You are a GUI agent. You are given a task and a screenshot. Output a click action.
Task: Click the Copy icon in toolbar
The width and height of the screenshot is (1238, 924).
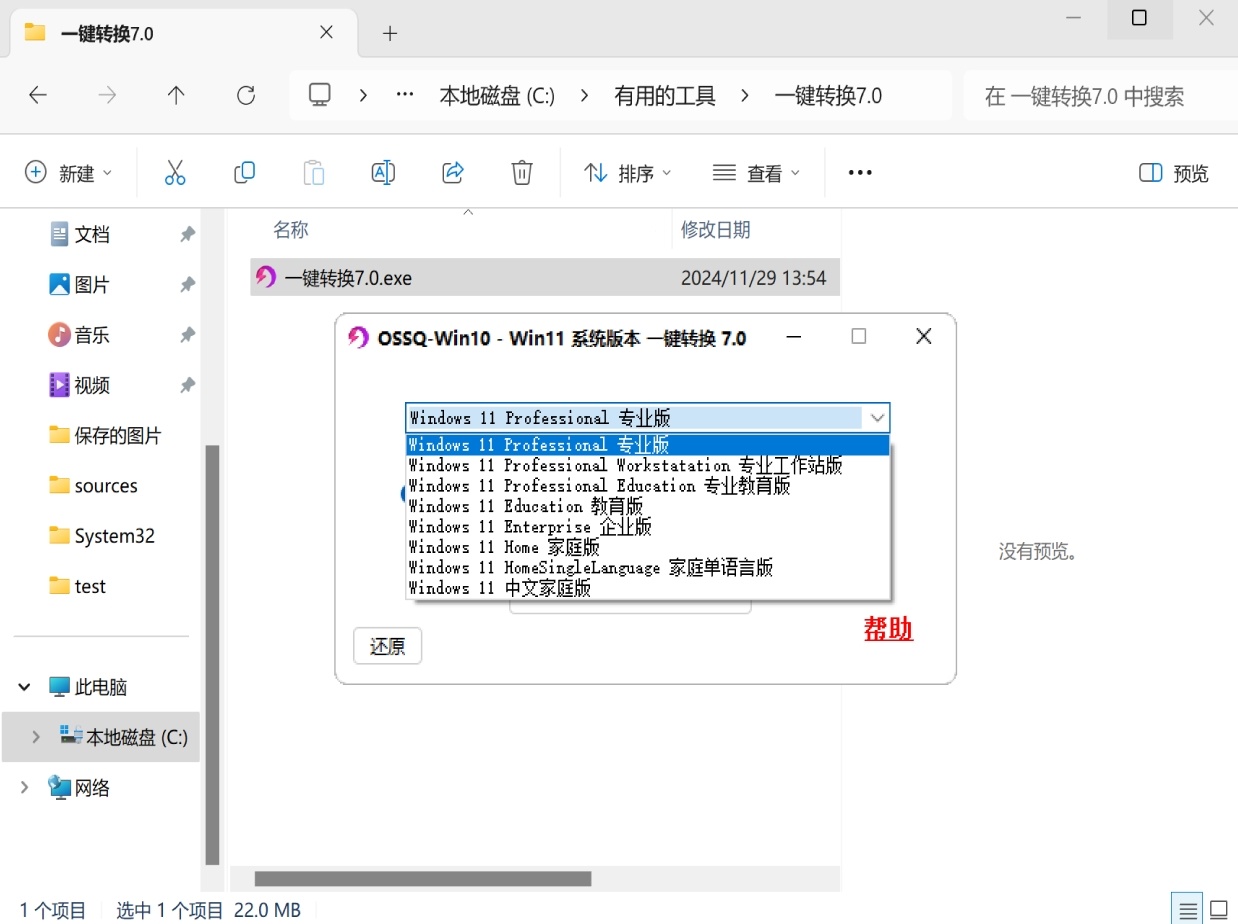244,173
